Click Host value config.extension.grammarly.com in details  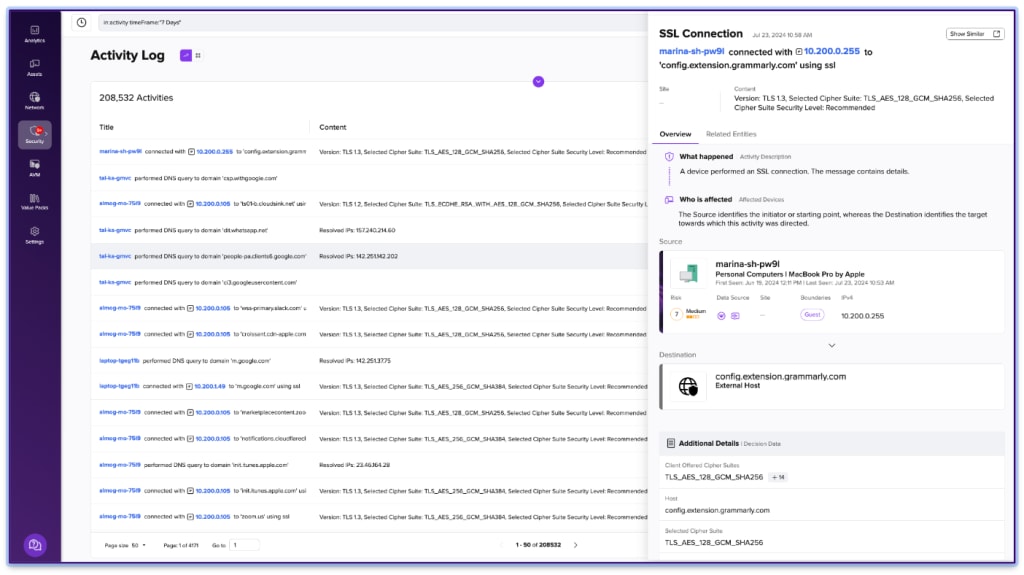(x=717, y=510)
